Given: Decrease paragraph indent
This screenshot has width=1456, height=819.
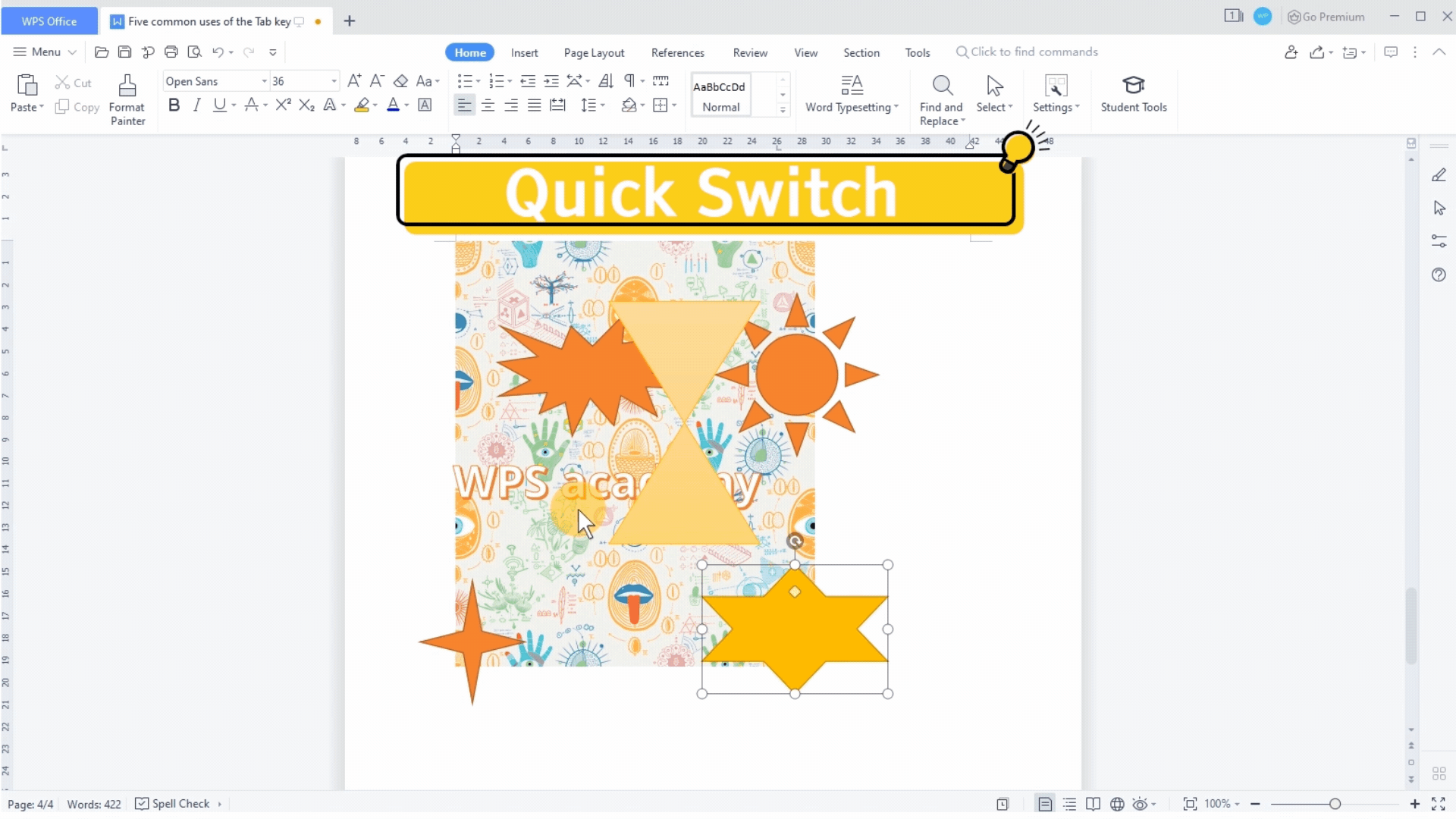Looking at the screenshot, I should [x=528, y=81].
